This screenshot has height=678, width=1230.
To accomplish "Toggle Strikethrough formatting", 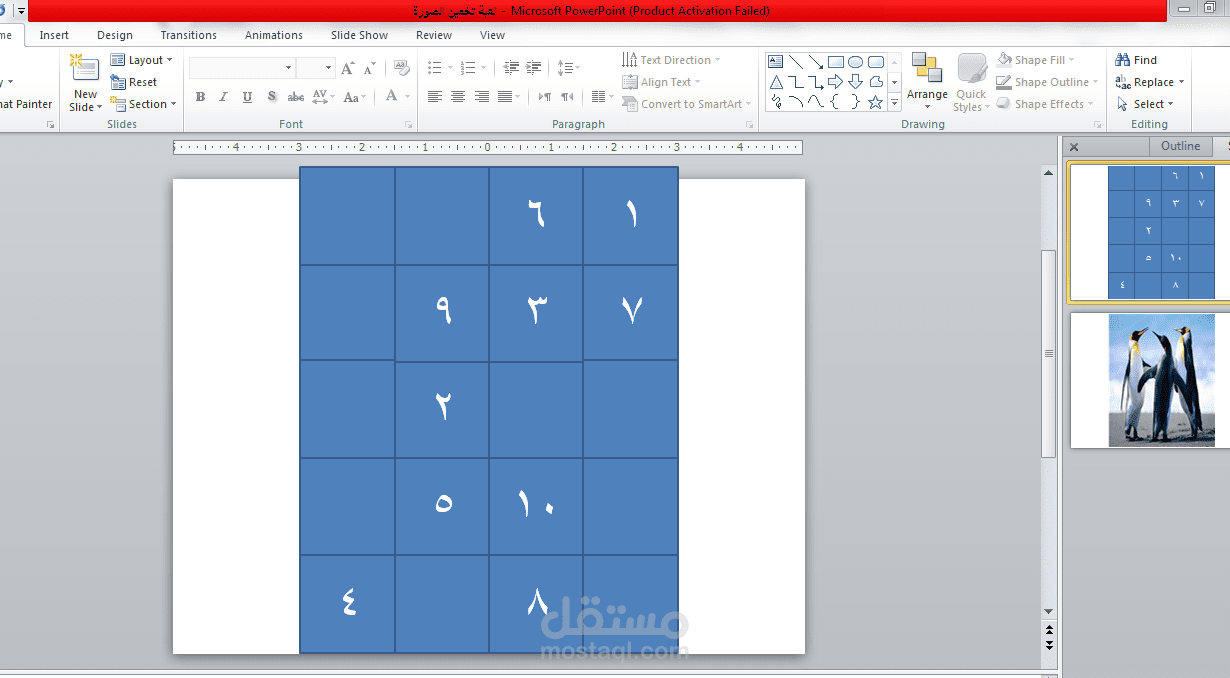I will click(x=296, y=97).
